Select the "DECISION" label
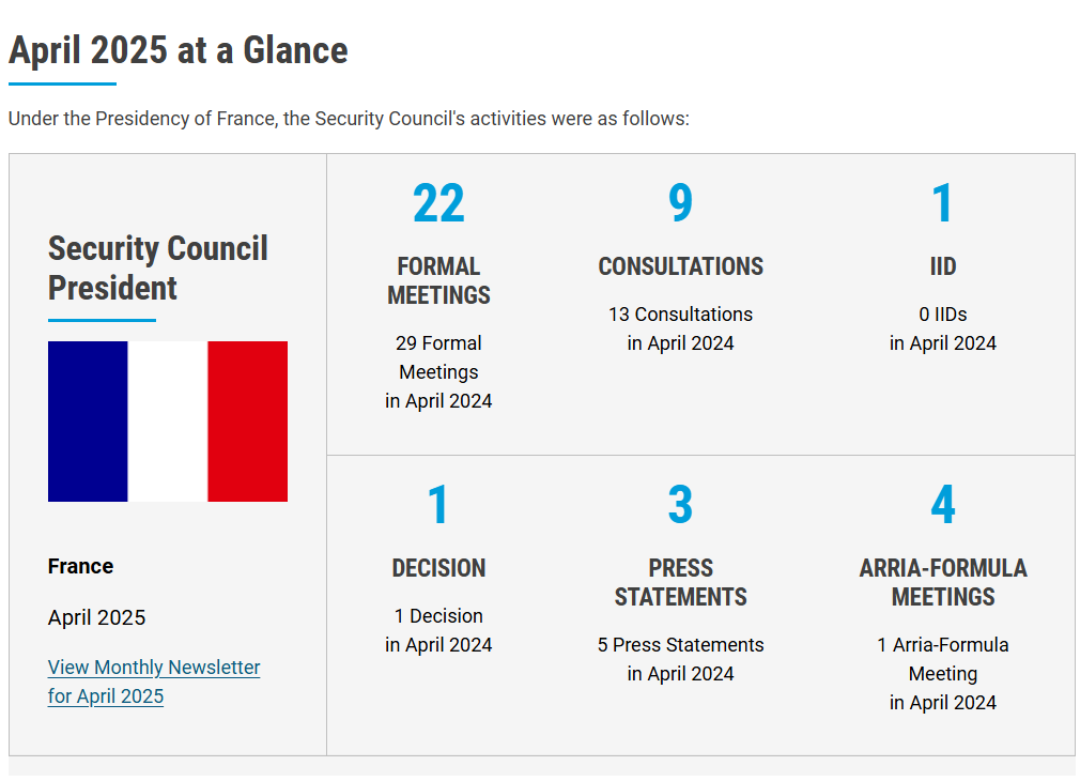Screen dimensions: 1080x782 coord(439,568)
